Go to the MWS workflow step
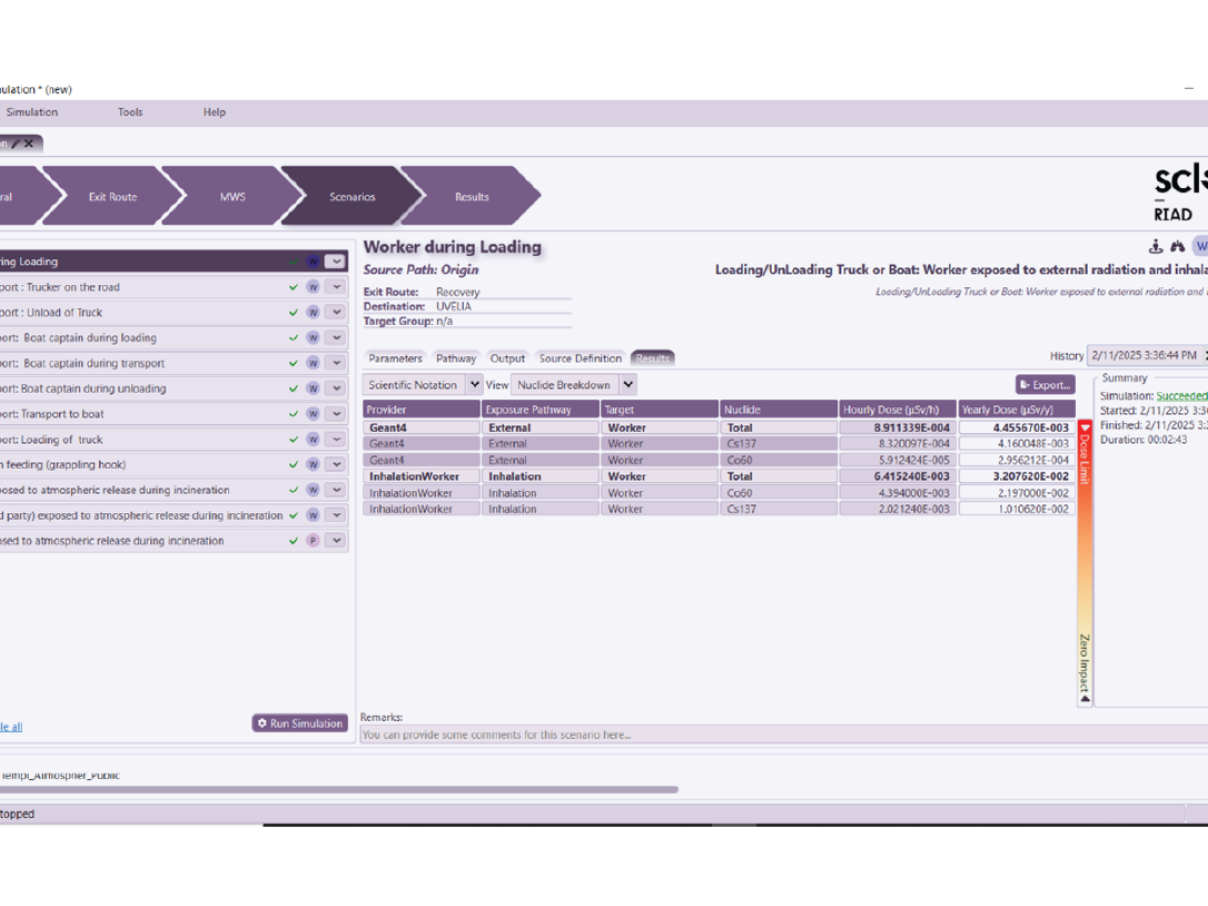 point(232,197)
